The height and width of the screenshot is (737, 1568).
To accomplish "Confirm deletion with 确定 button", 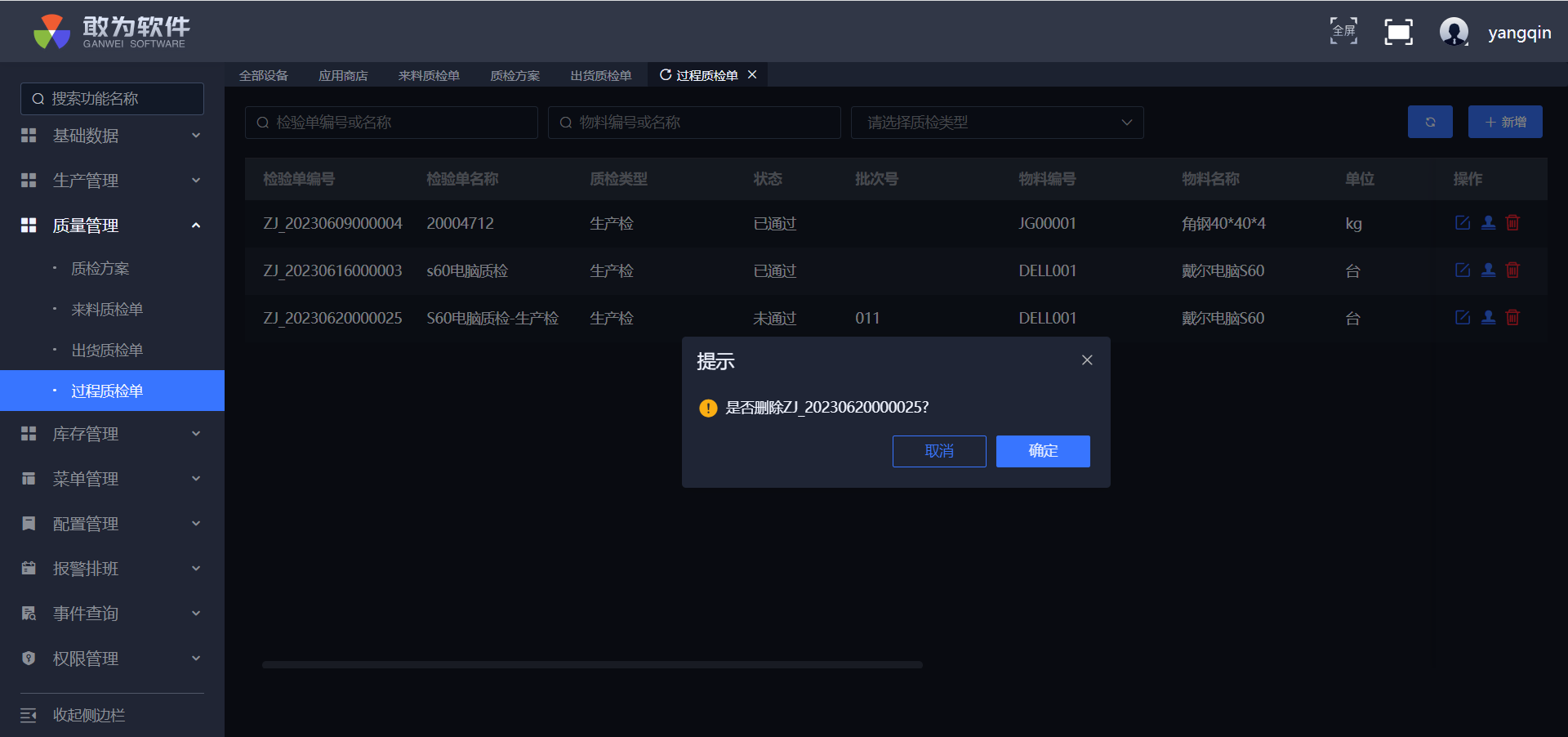I will 1043,451.
